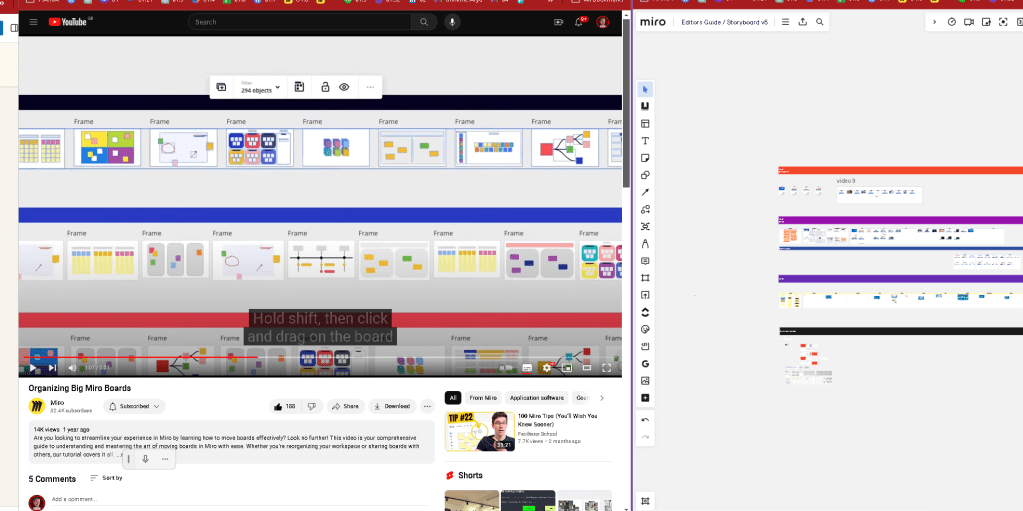Click the YouTube search field

click(x=300, y=22)
